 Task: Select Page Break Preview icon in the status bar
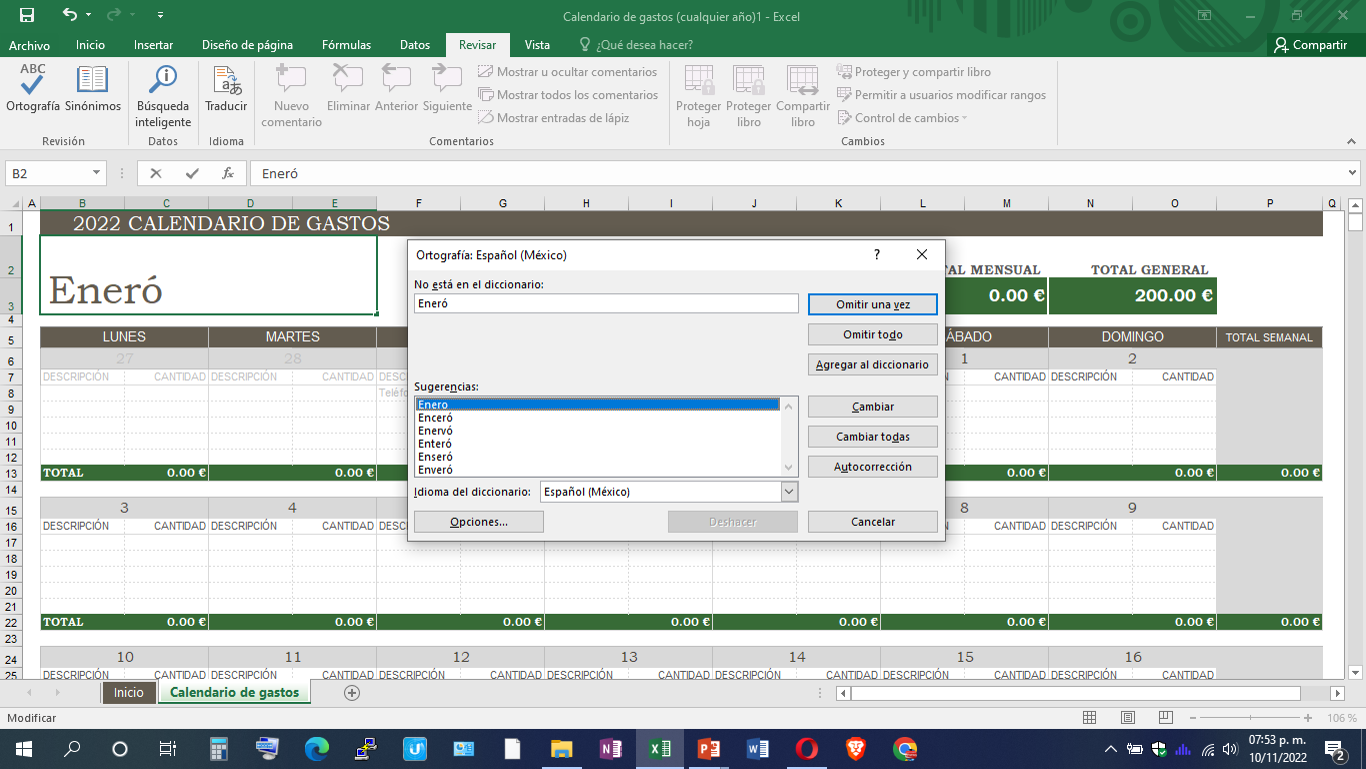click(x=1165, y=718)
